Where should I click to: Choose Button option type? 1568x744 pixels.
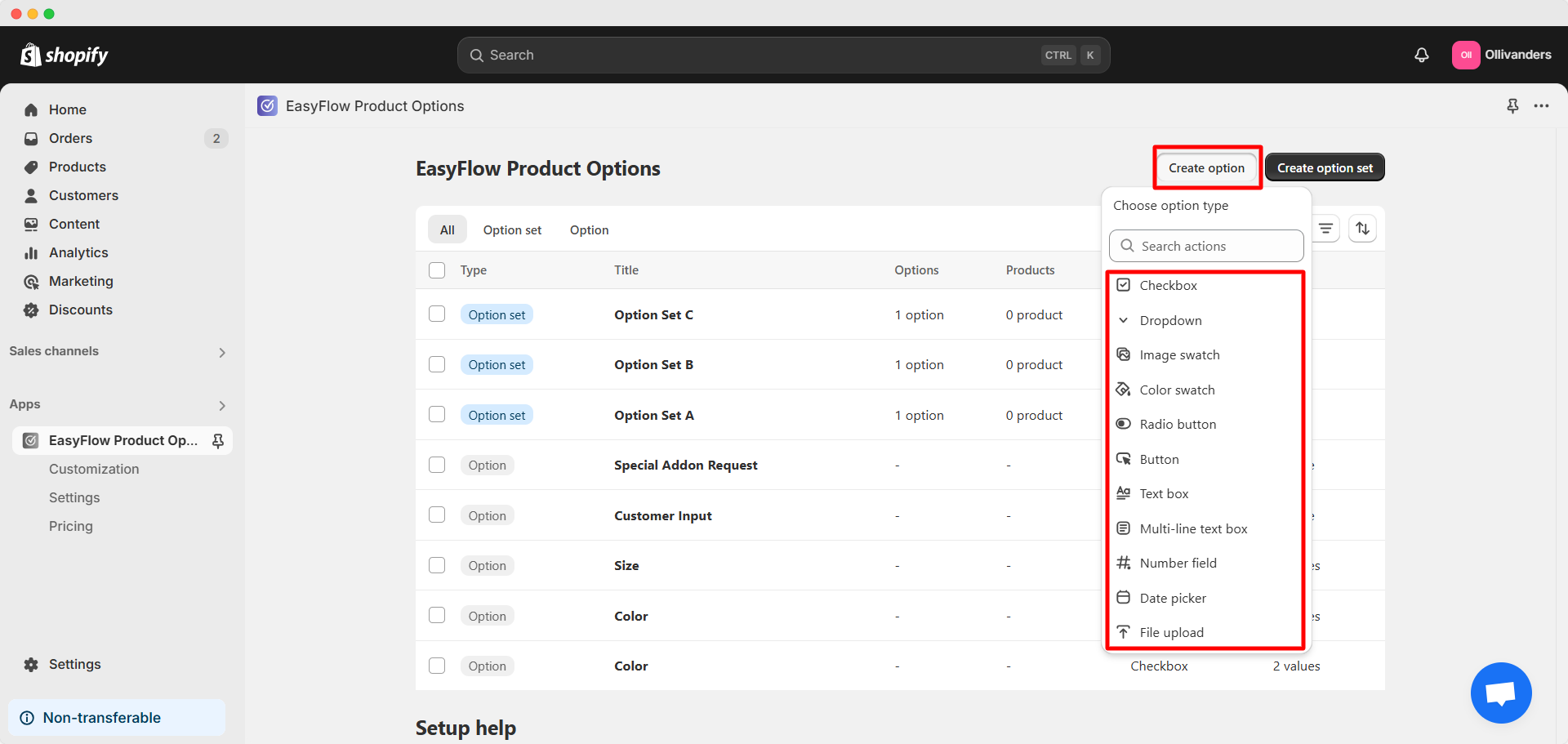pos(1206,459)
